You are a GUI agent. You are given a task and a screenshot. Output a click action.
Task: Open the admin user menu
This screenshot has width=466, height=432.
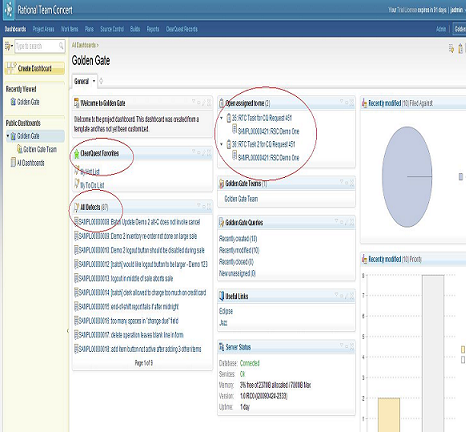pyautogui.click(x=458, y=10)
